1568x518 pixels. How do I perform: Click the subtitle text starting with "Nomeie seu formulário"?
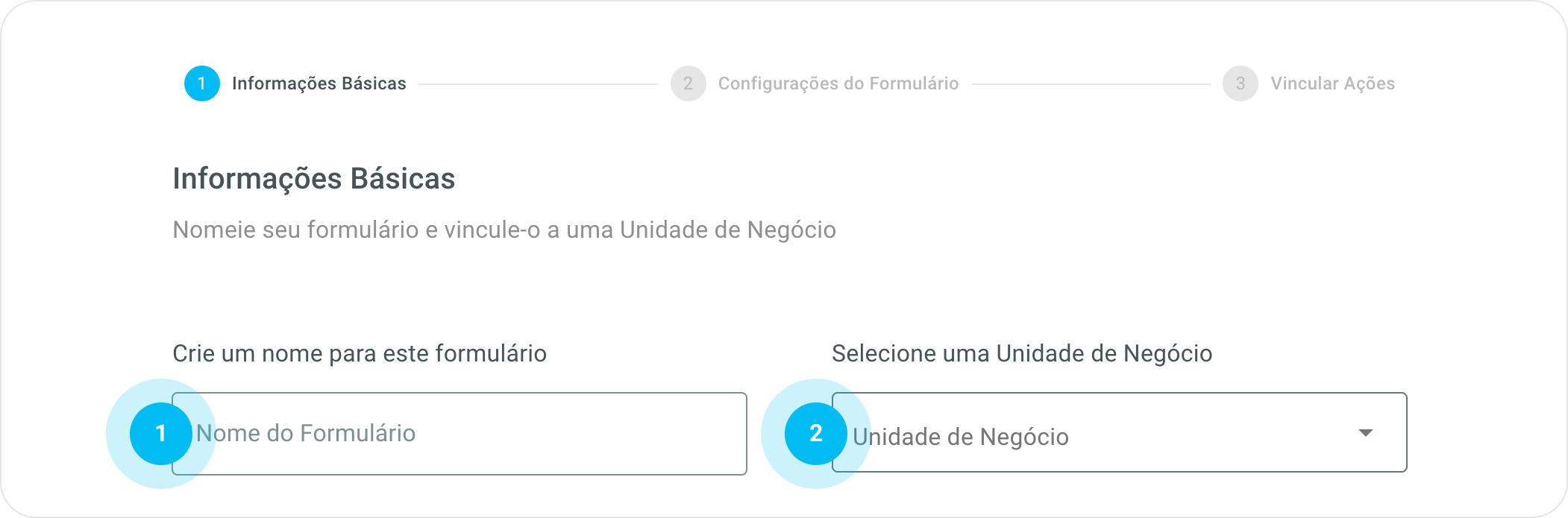[504, 230]
